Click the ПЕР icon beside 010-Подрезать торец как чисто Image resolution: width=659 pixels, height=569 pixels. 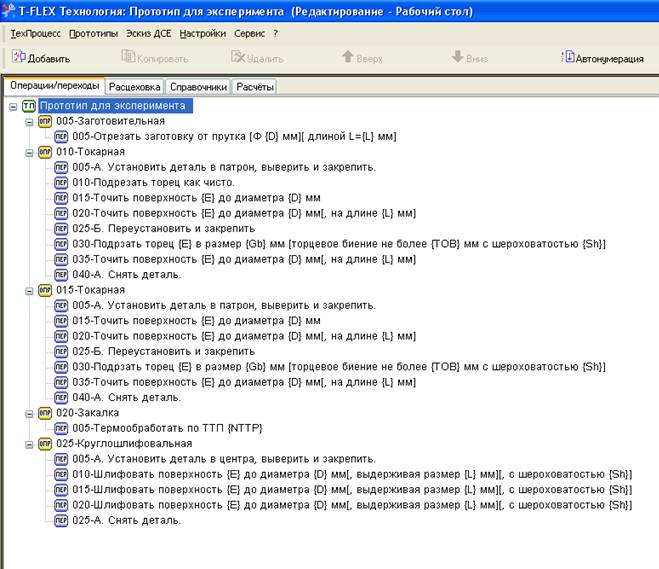pyautogui.click(x=62, y=183)
